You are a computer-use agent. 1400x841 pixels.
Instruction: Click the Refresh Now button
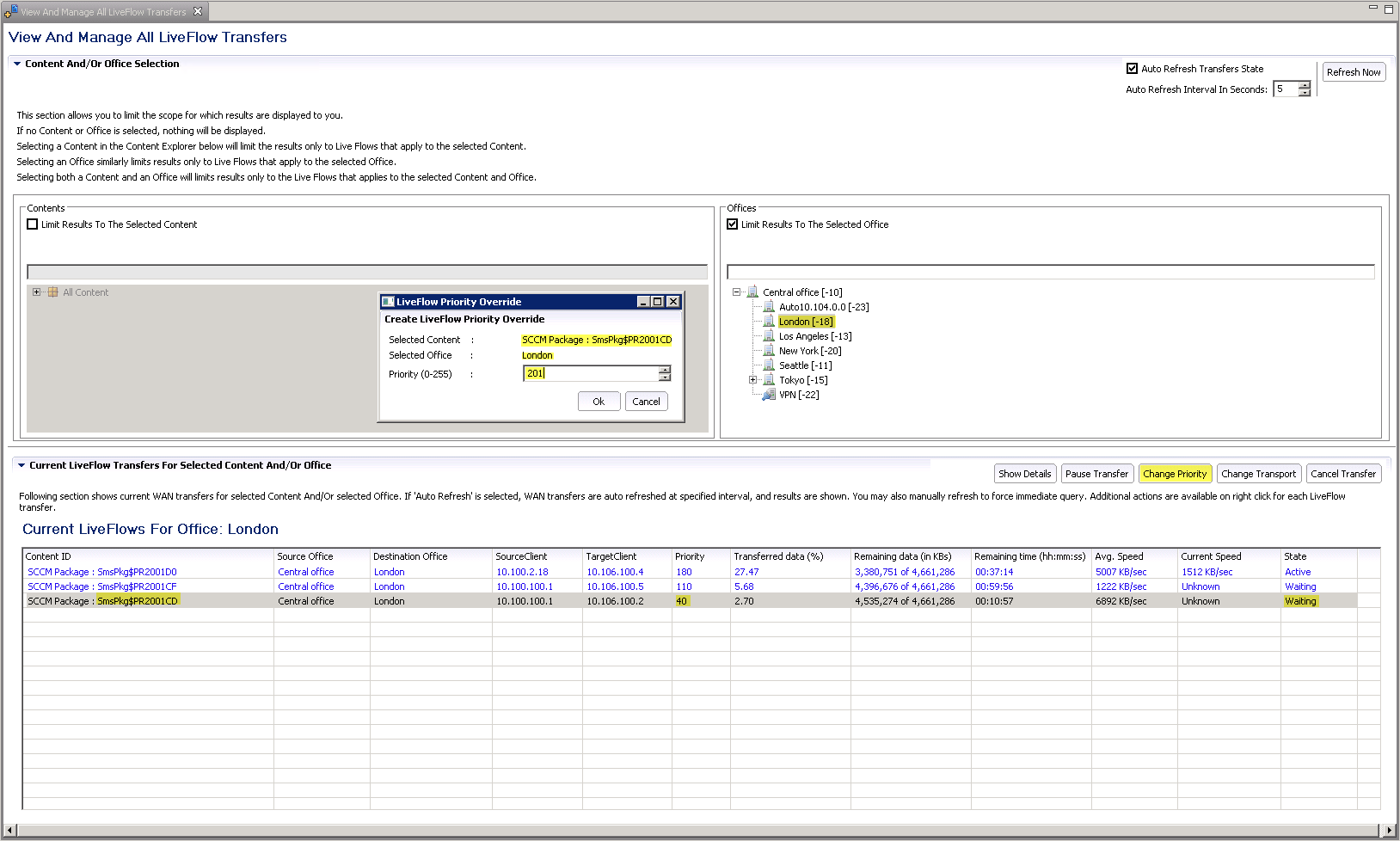(1354, 72)
